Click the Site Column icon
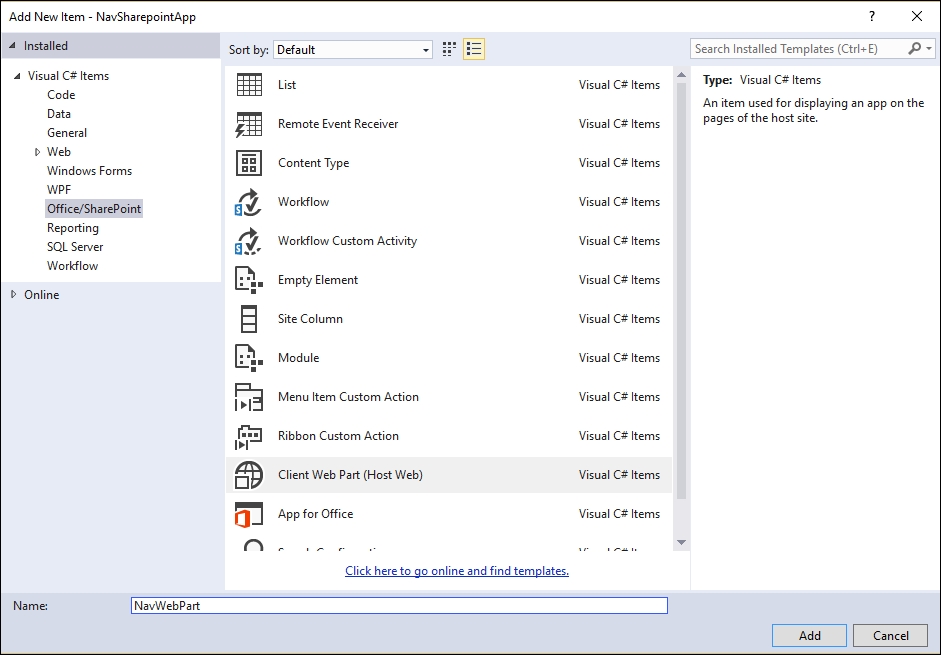The image size is (941, 655). 248,319
